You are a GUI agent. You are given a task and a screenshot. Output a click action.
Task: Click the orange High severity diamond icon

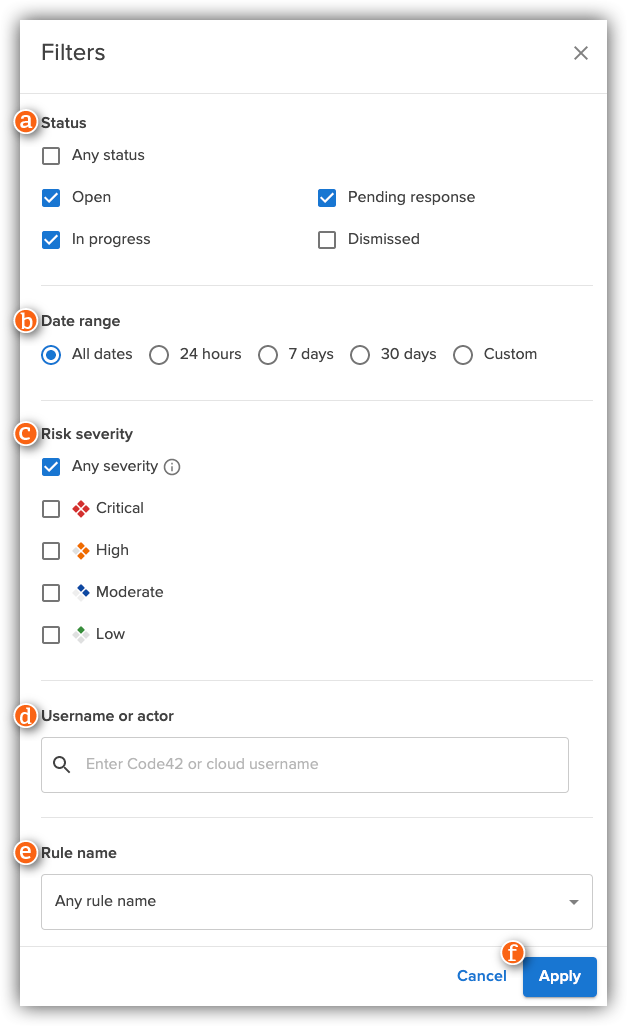(80, 550)
